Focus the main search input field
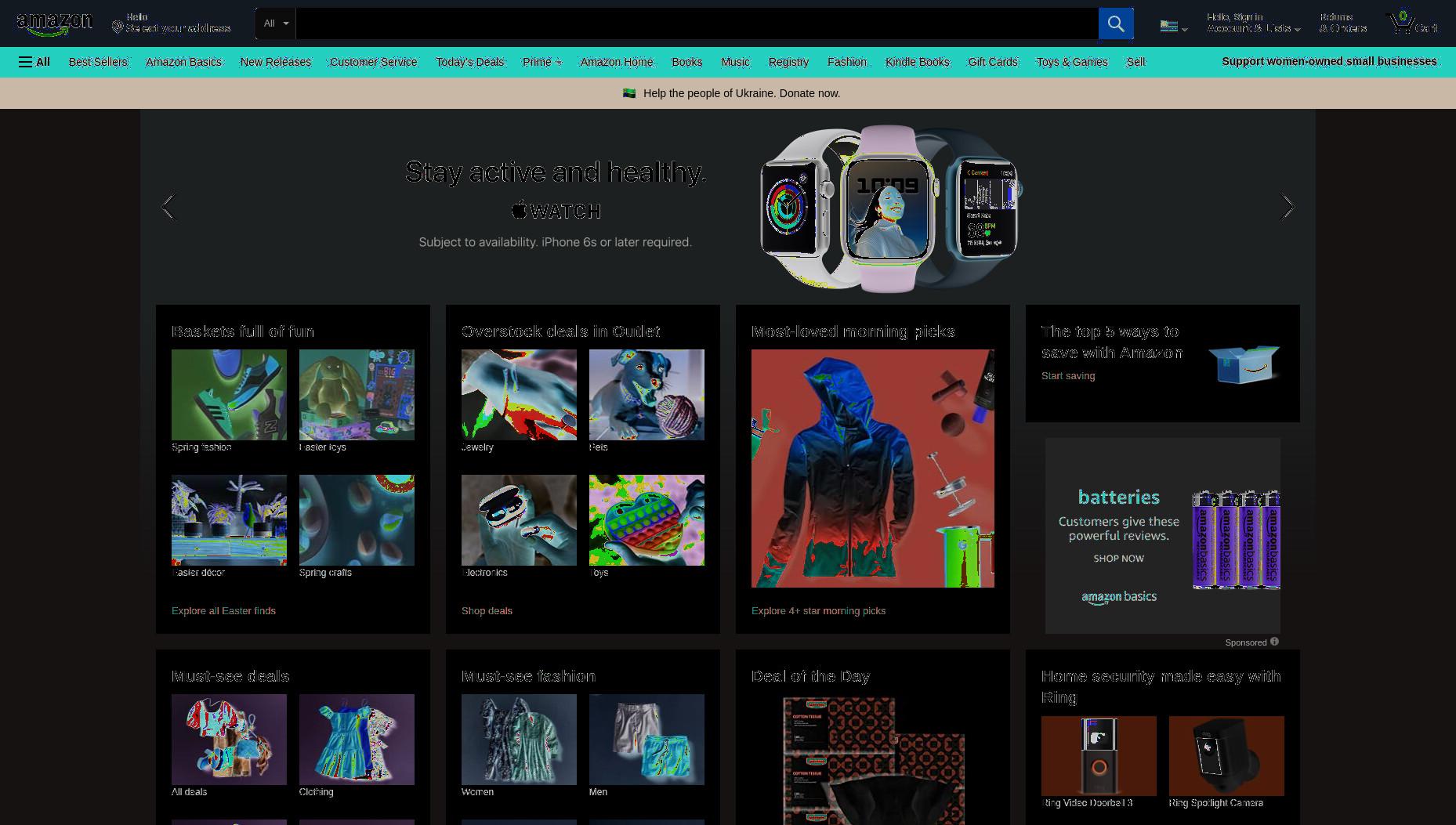Image resolution: width=1456 pixels, height=825 pixels. point(697,24)
